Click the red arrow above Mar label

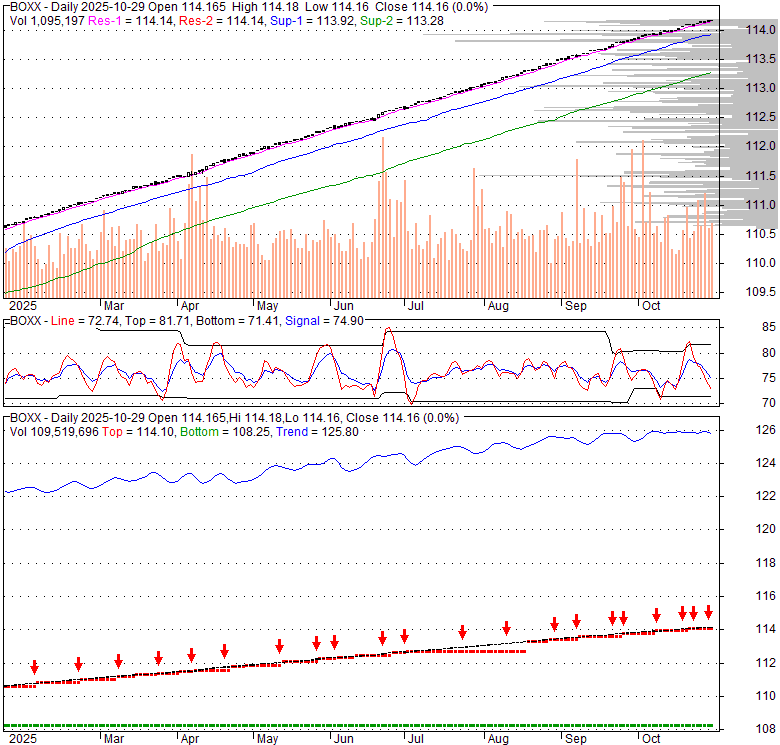pyautogui.click(x=118, y=661)
